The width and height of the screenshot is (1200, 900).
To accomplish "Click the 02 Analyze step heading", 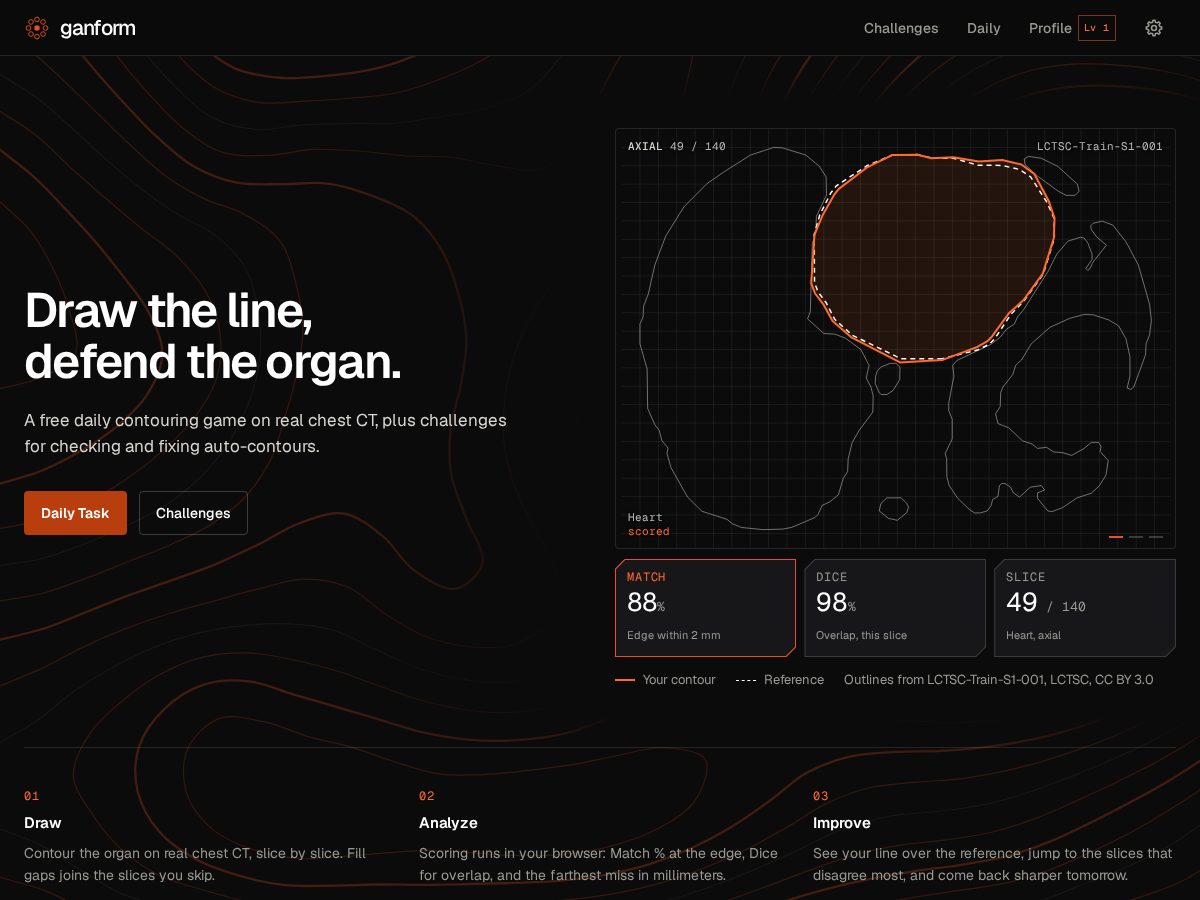I will [448, 823].
